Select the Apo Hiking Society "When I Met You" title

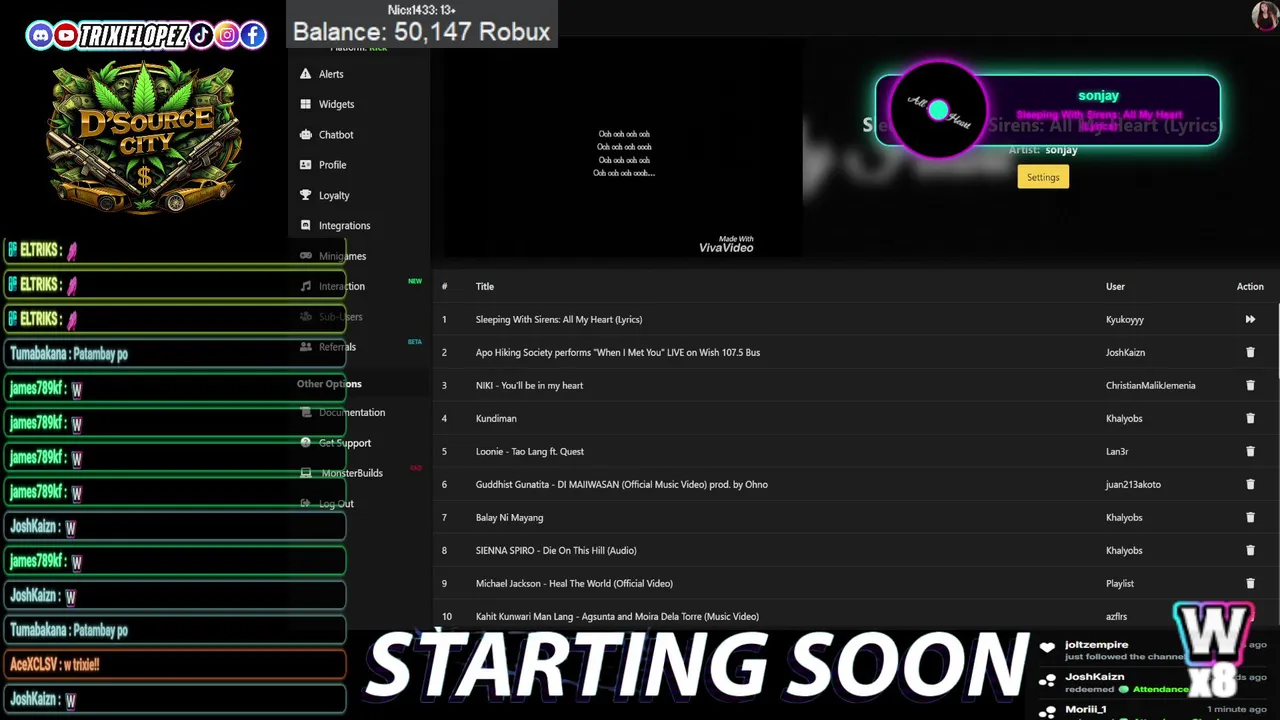[618, 353]
